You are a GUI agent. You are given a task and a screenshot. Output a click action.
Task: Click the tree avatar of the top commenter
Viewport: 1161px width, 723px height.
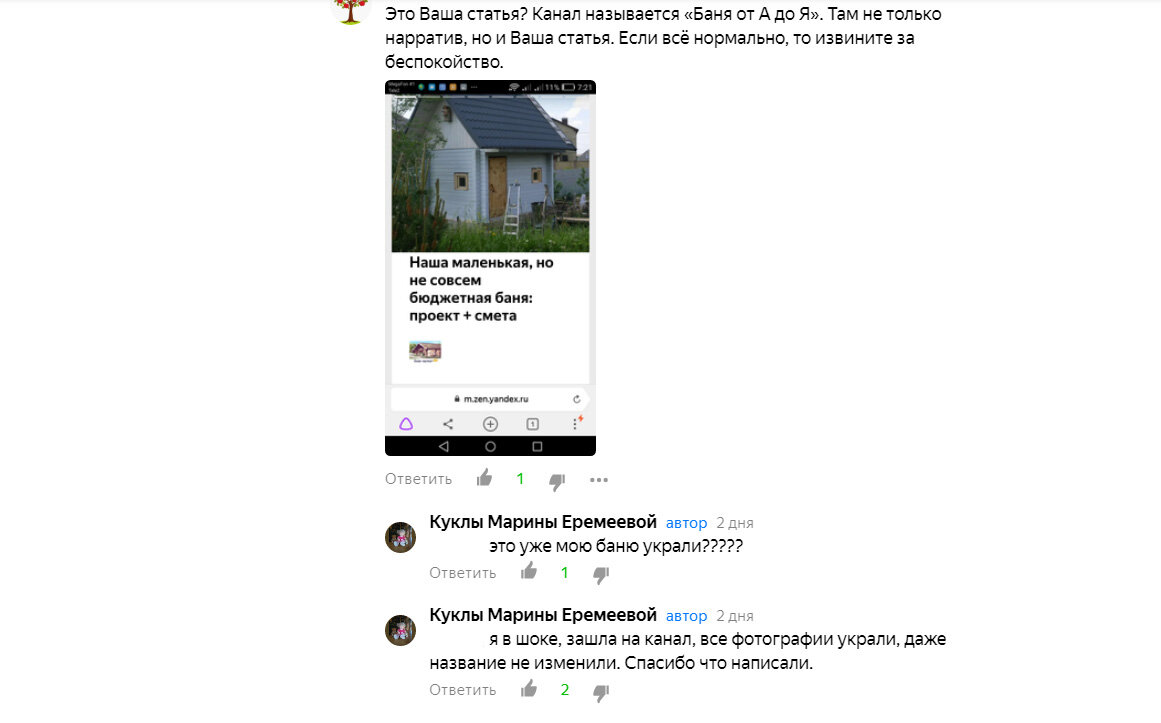pyautogui.click(x=350, y=9)
